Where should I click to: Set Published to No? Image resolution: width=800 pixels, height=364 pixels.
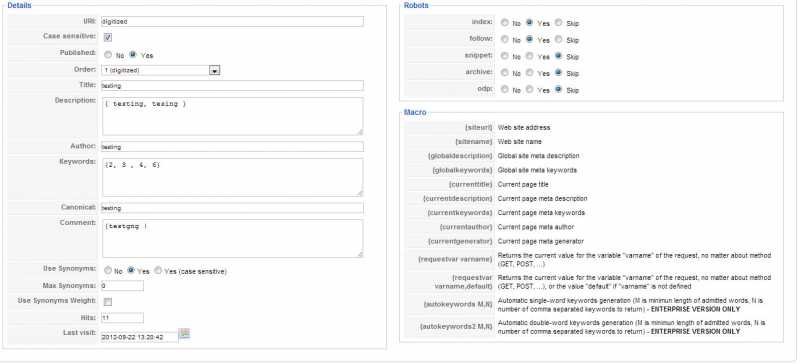(108, 55)
